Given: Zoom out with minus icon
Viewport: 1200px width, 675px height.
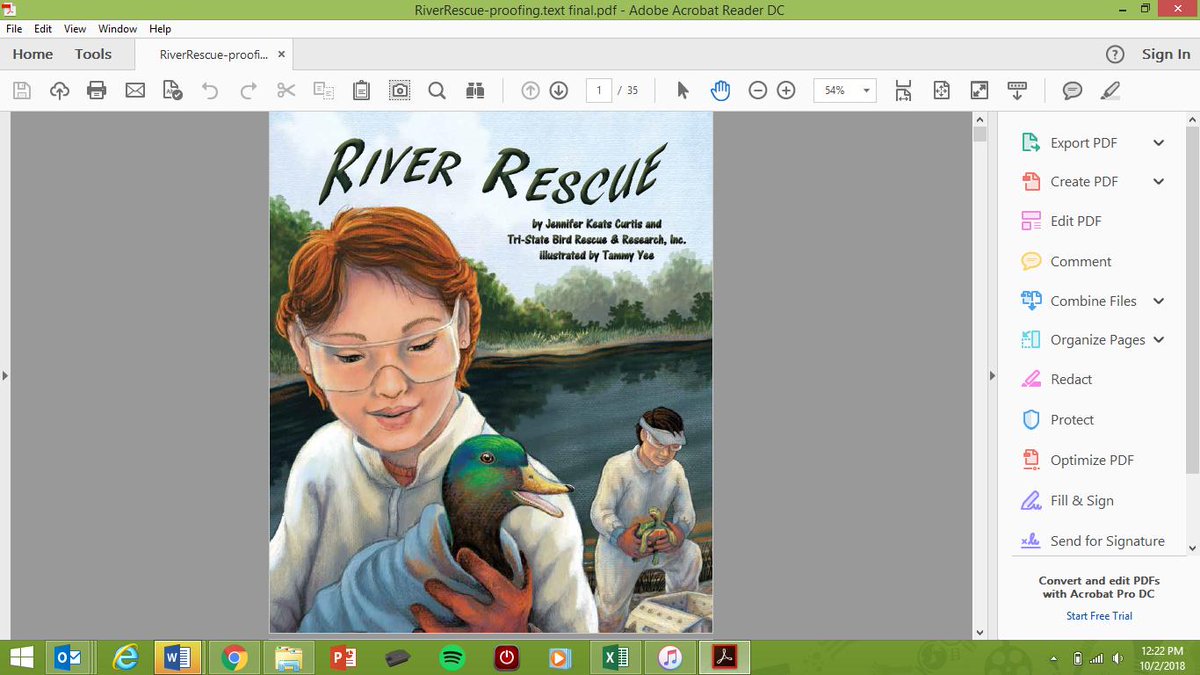Looking at the screenshot, I should (x=758, y=91).
